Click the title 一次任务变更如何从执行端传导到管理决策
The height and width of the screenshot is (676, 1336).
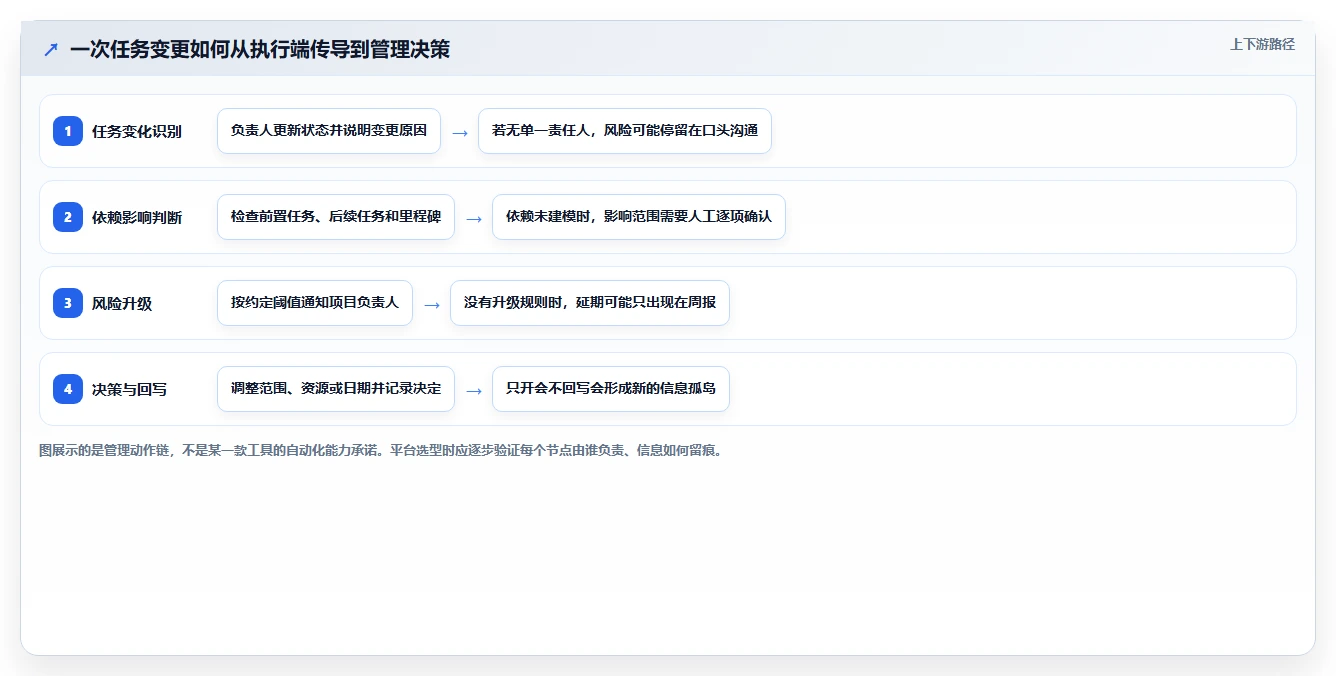click(260, 49)
